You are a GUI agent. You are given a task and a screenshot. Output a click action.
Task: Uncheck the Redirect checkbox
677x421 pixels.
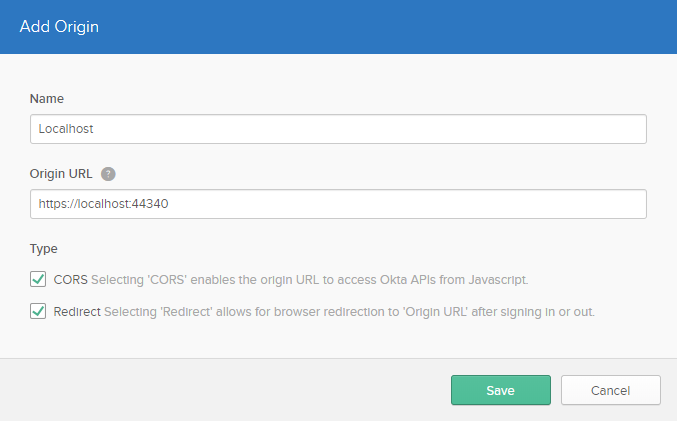(x=39, y=311)
